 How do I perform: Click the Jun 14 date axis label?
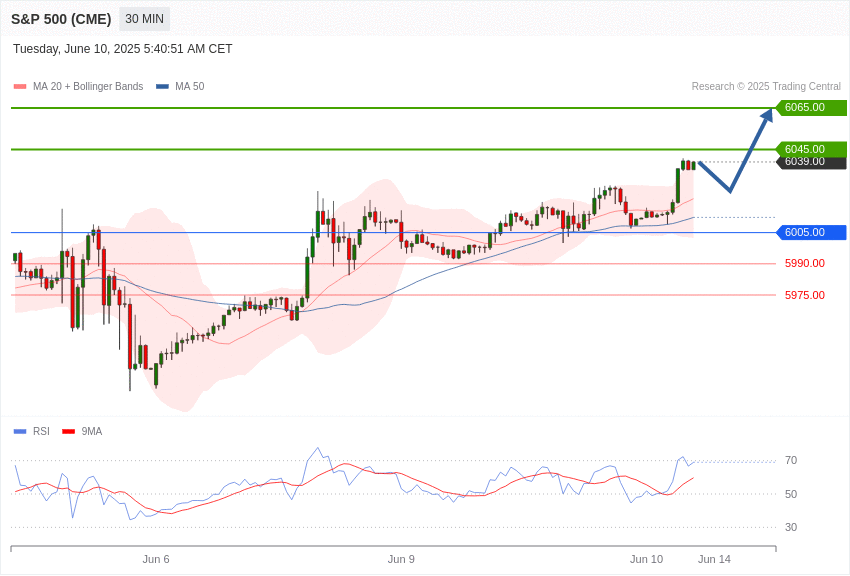coord(714,559)
